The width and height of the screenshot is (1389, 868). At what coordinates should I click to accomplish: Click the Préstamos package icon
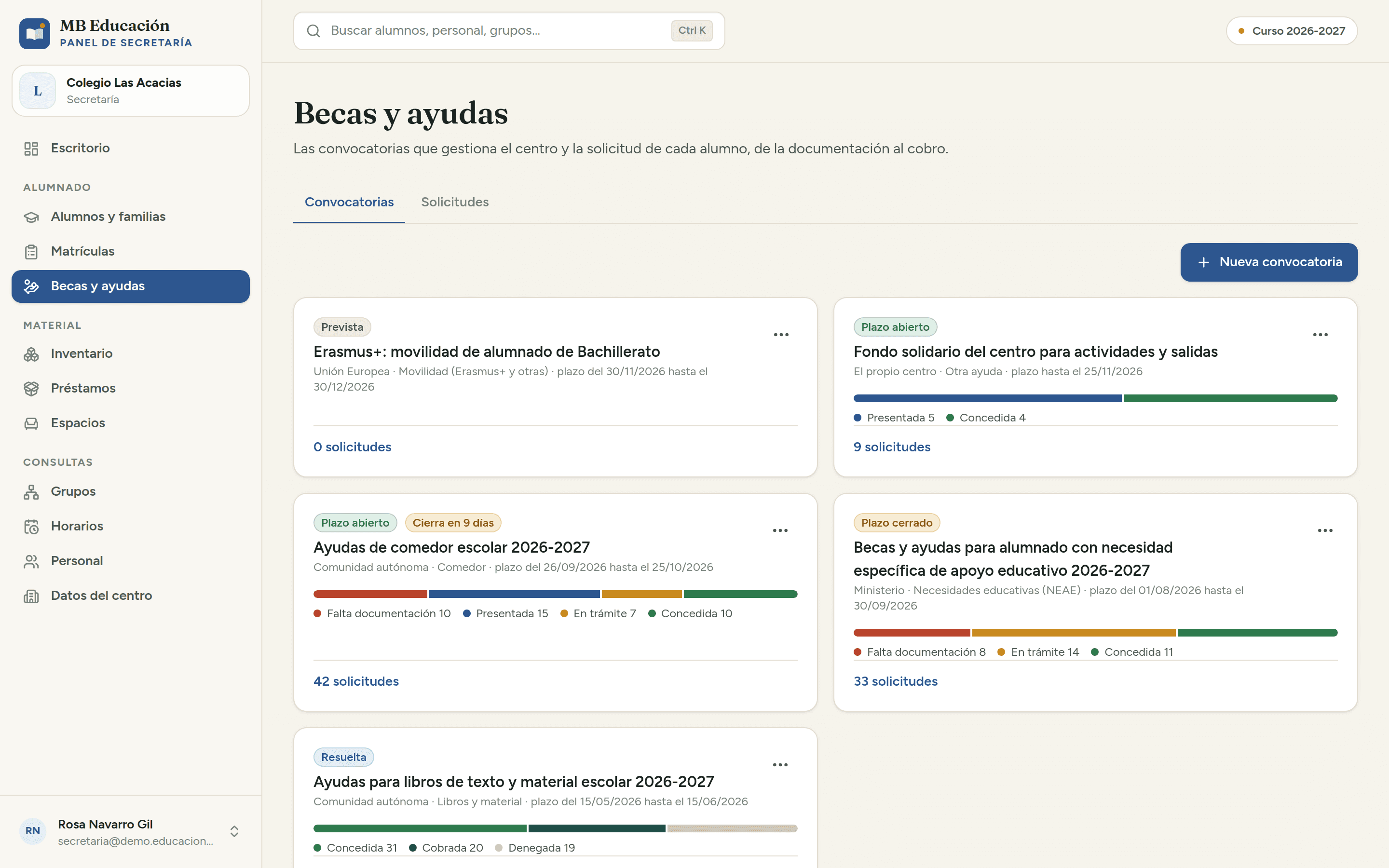(31, 389)
